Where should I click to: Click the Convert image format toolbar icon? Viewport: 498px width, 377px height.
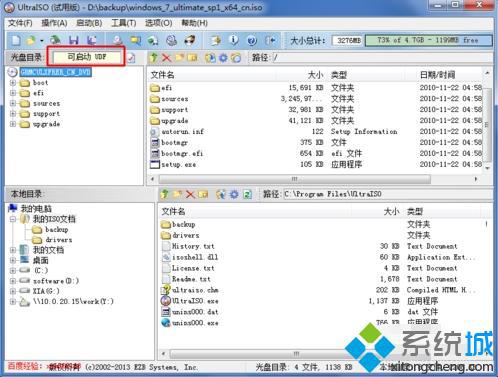tap(135, 40)
